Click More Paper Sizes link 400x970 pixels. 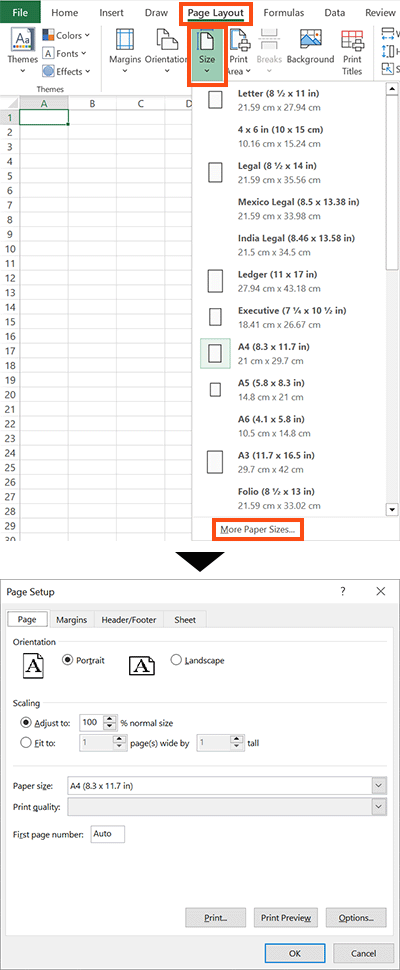(258, 530)
